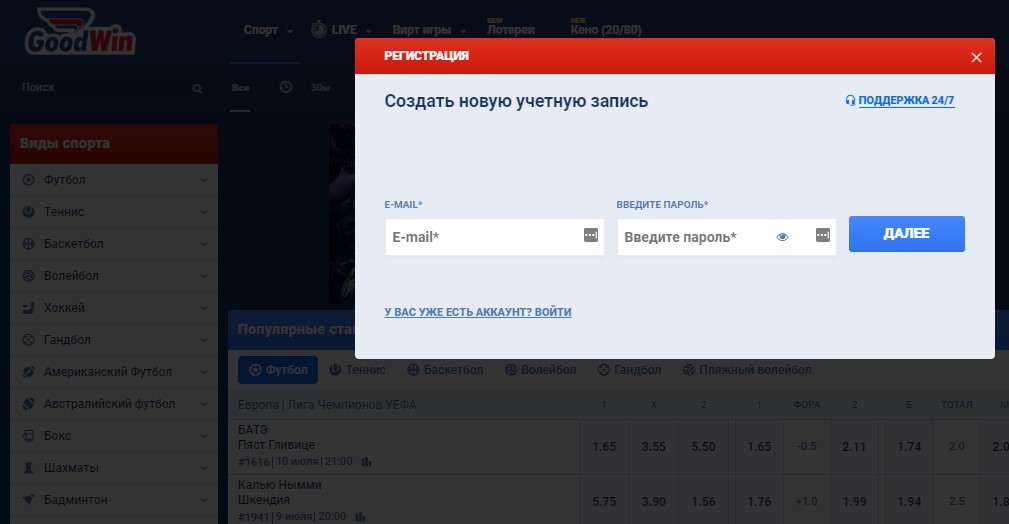The height and width of the screenshot is (524, 1009).
Task: Click the Теннис icon in sidebar
Action: pyautogui.click(x=28, y=211)
